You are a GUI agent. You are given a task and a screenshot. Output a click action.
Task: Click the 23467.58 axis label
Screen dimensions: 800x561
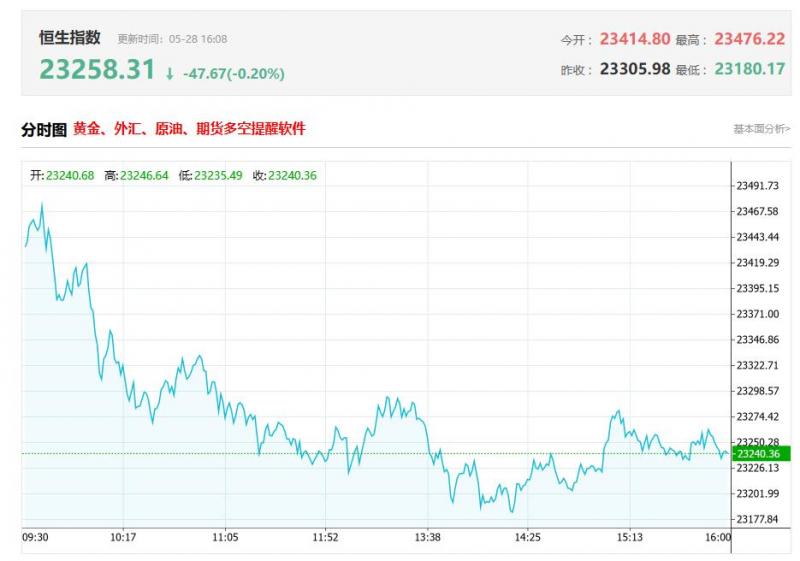tap(758, 211)
